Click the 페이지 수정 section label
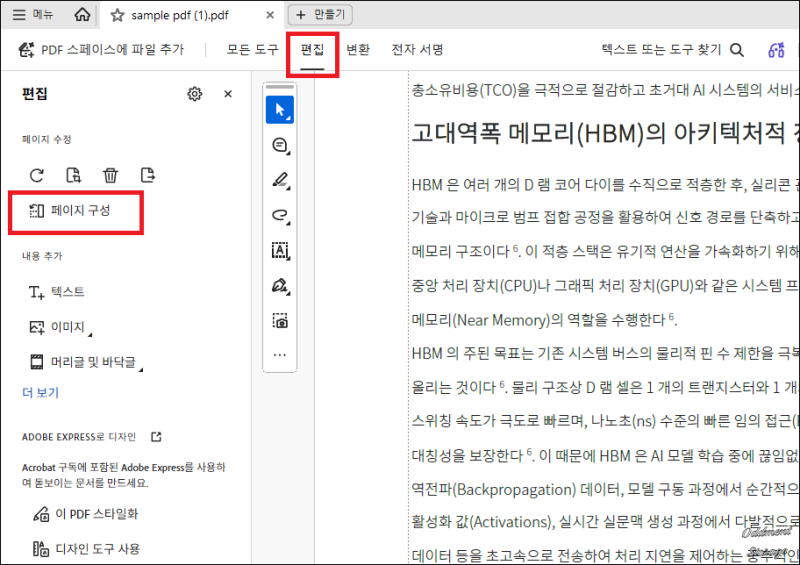This screenshot has height=565, width=800. [47, 139]
